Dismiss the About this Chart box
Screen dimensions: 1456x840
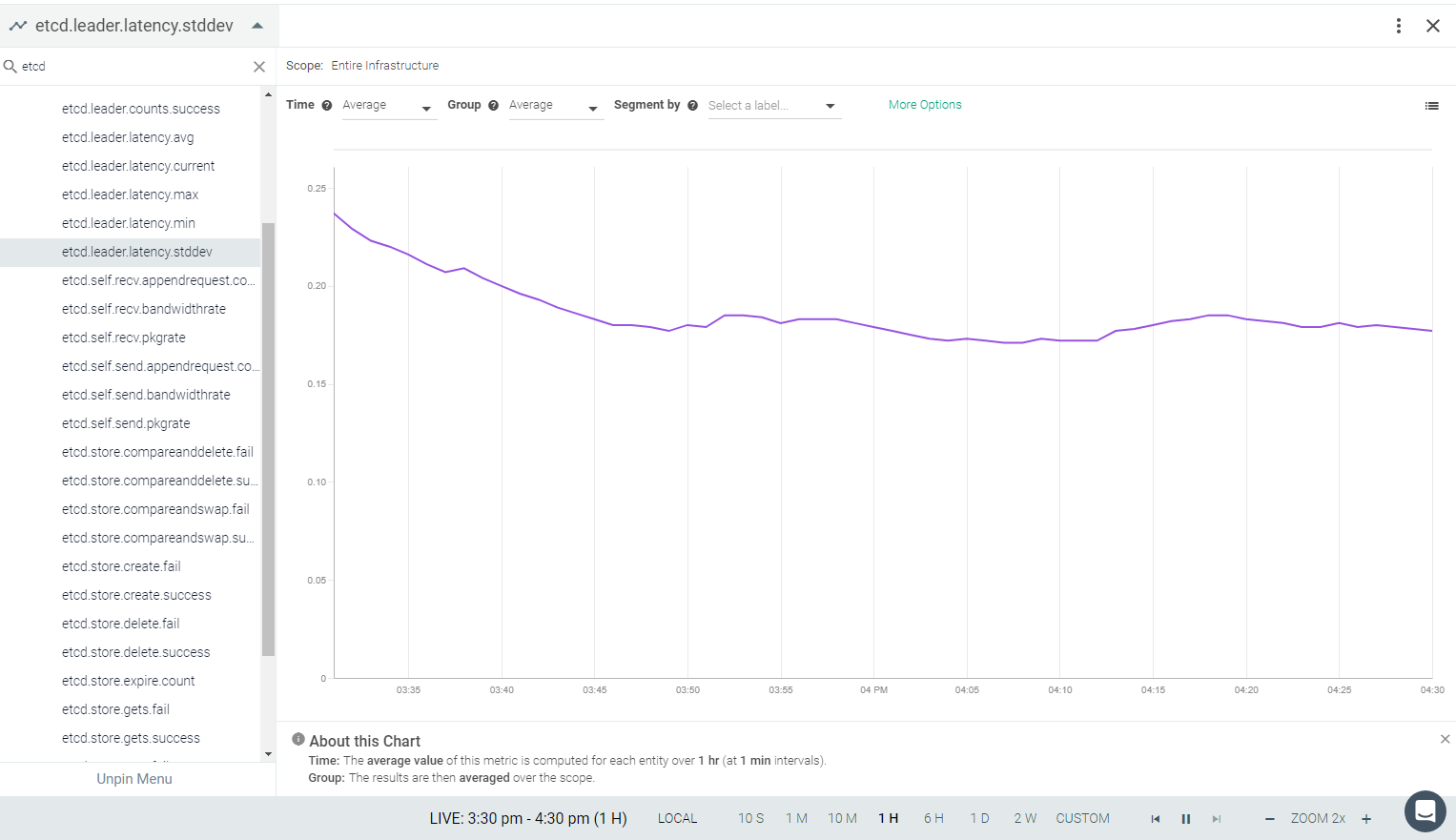1446,739
